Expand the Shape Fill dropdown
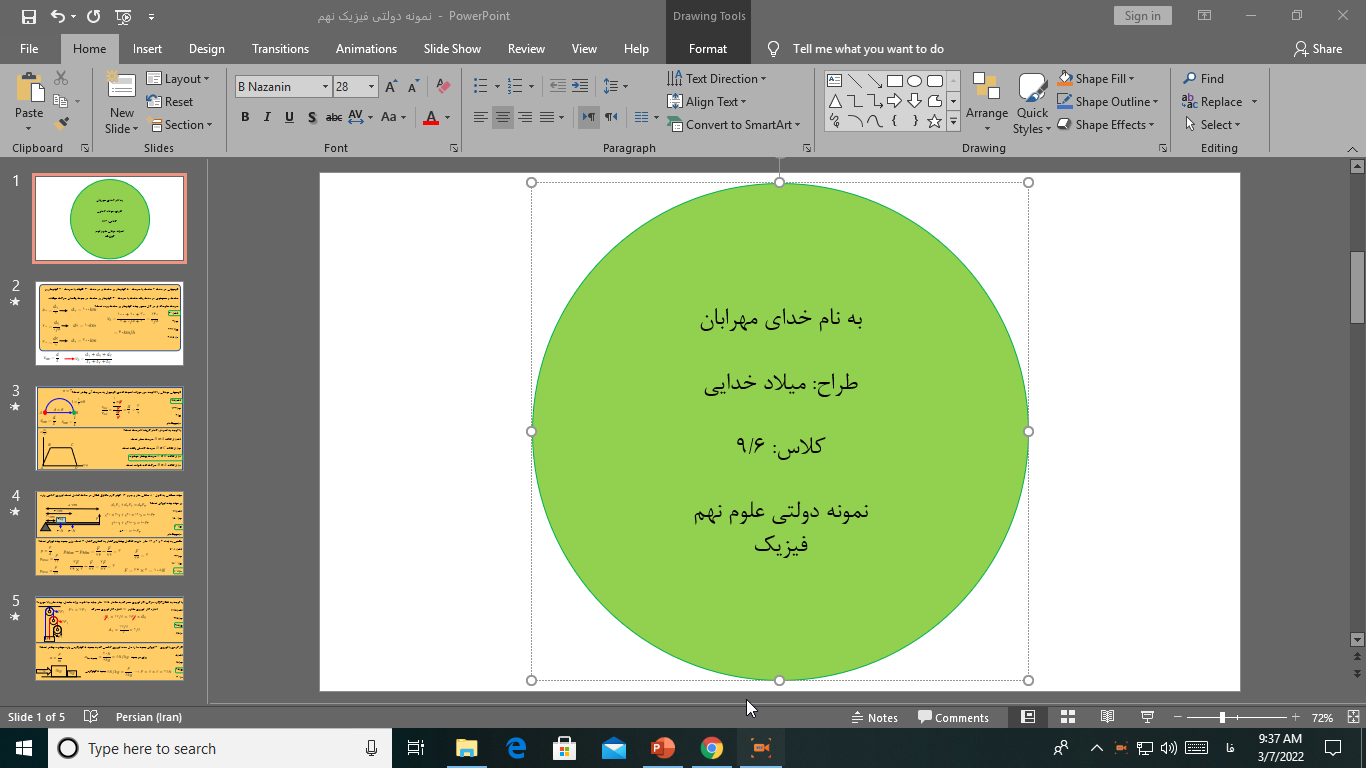 click(x=1132, y=79)
